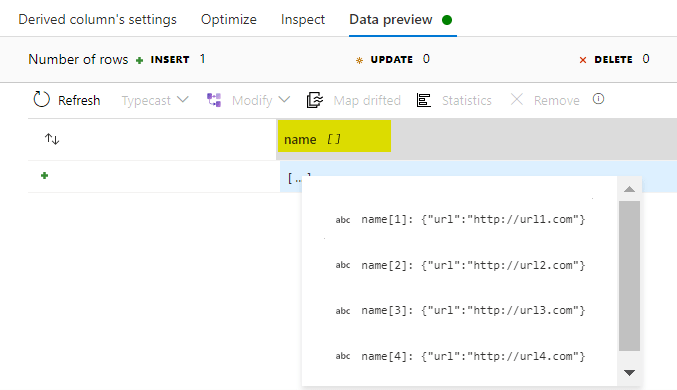Select name[2] entry with url2.com

click(473, 265)
